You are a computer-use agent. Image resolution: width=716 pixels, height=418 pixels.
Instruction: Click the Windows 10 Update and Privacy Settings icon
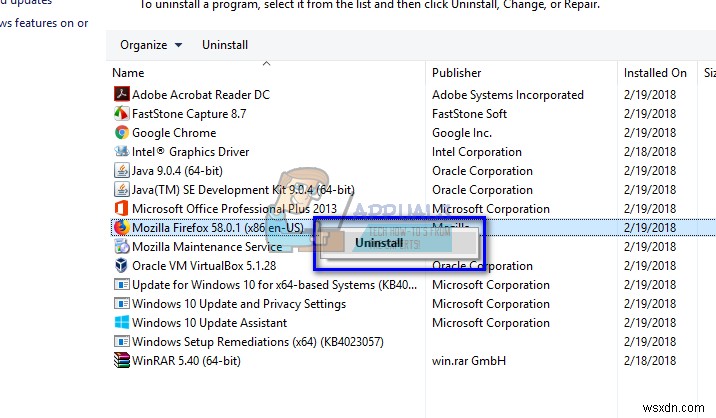click(121, 304)
